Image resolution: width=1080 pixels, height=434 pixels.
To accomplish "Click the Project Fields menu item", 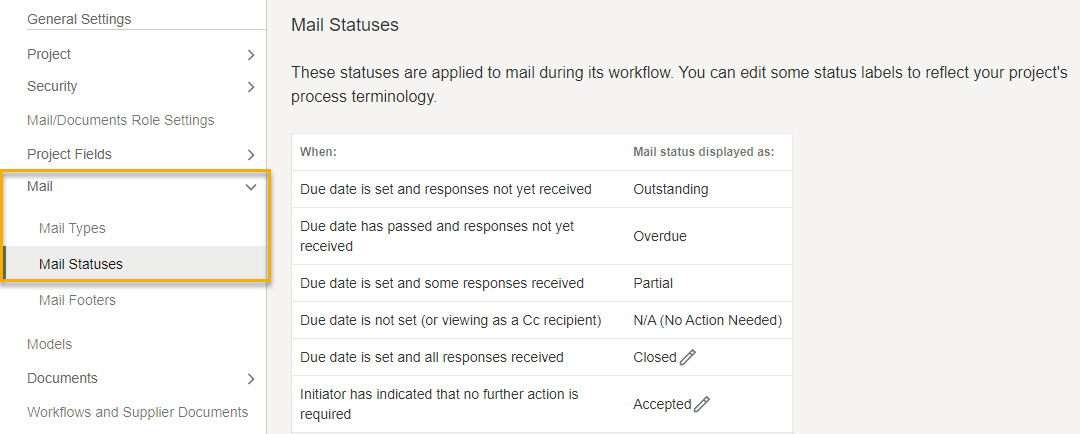I will (69, 154).
